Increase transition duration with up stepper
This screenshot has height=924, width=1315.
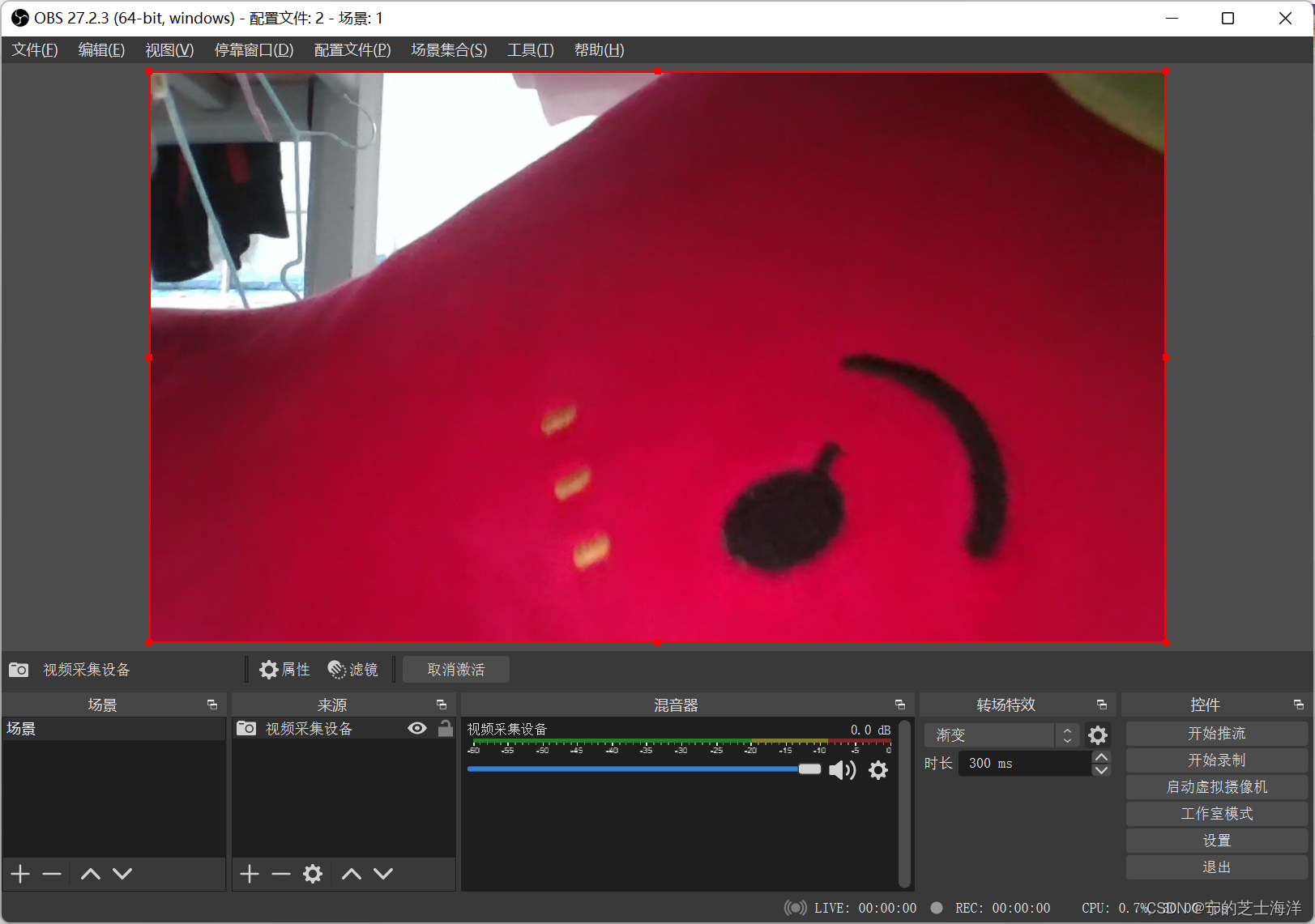[1101, 757]
